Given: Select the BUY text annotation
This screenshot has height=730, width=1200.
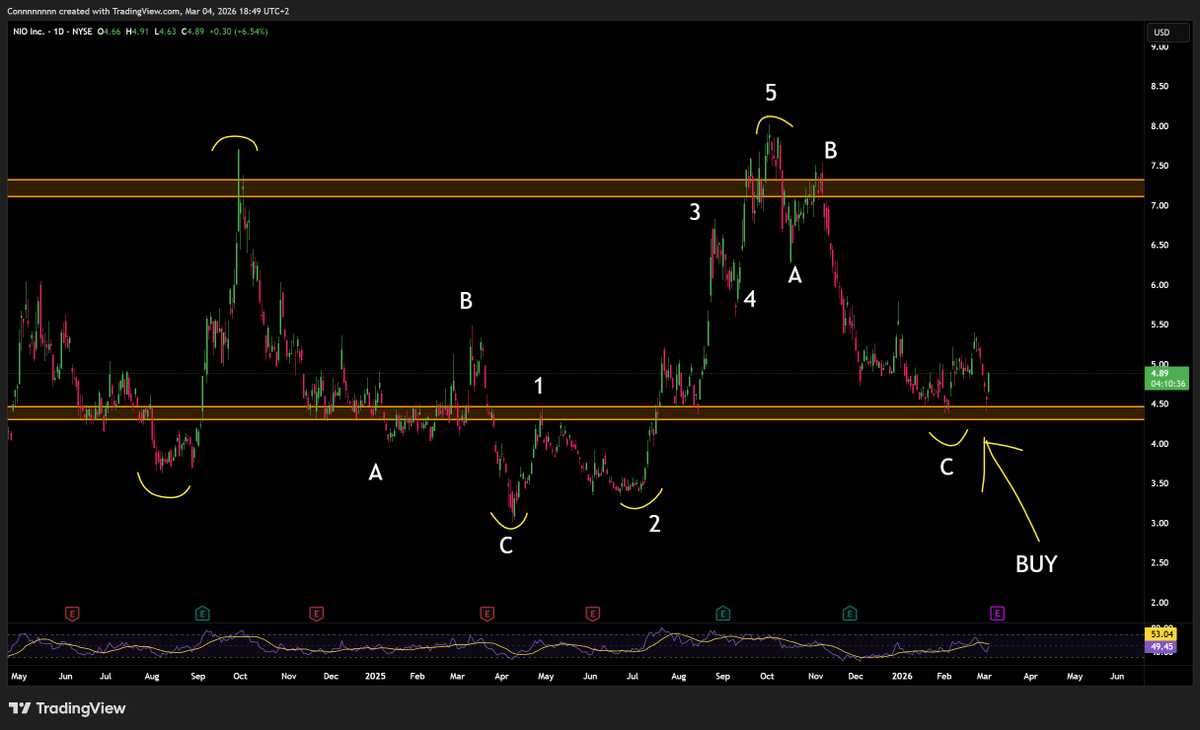Looking at the screenshot, I should pos(1036,564).
